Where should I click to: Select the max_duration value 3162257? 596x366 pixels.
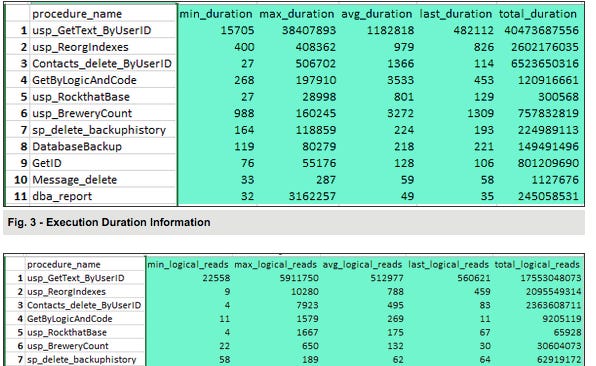(x=312, y=196)
